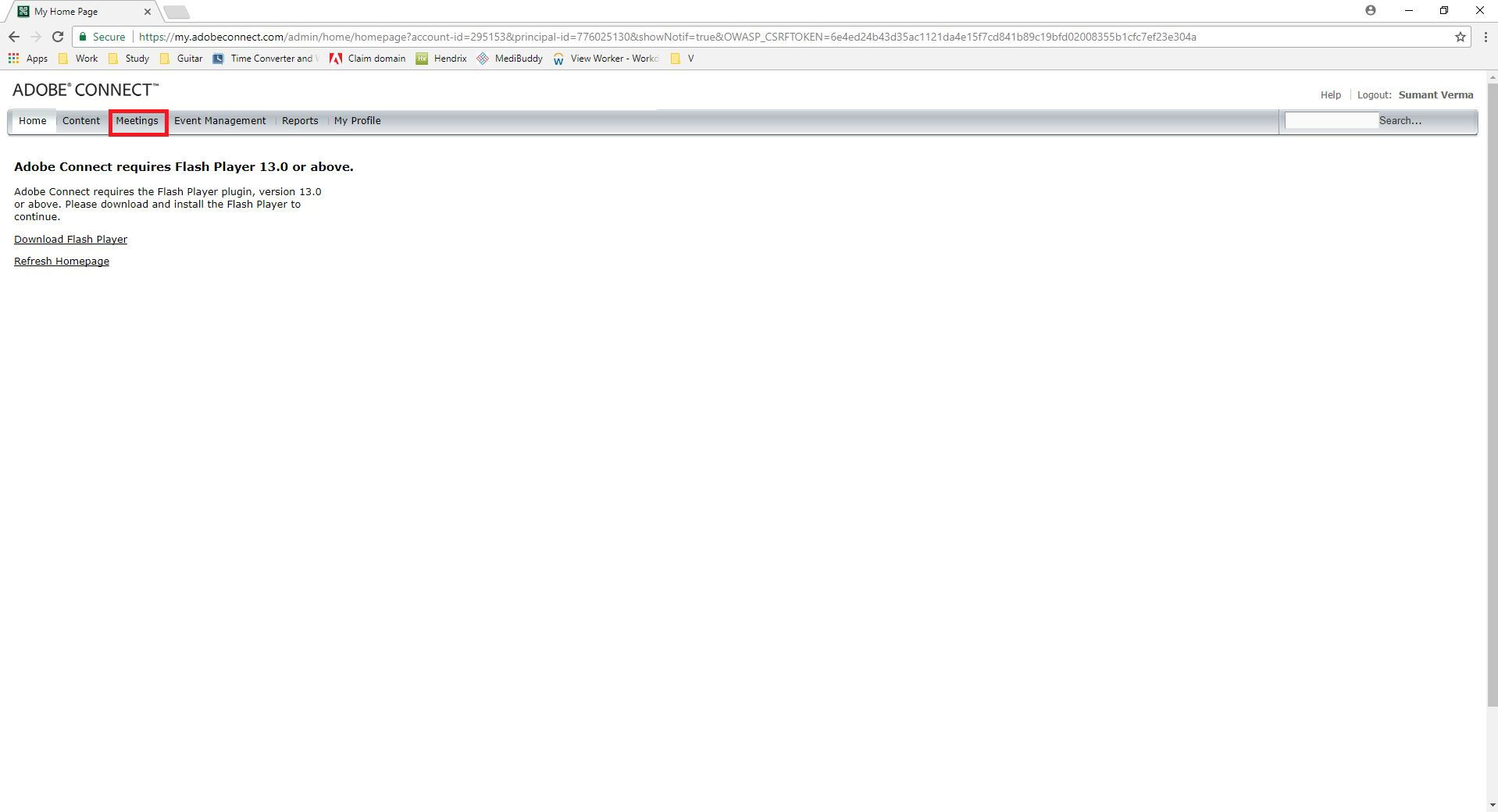Open the V bookmarks folder
The image size is (1498, 812).
682,59
